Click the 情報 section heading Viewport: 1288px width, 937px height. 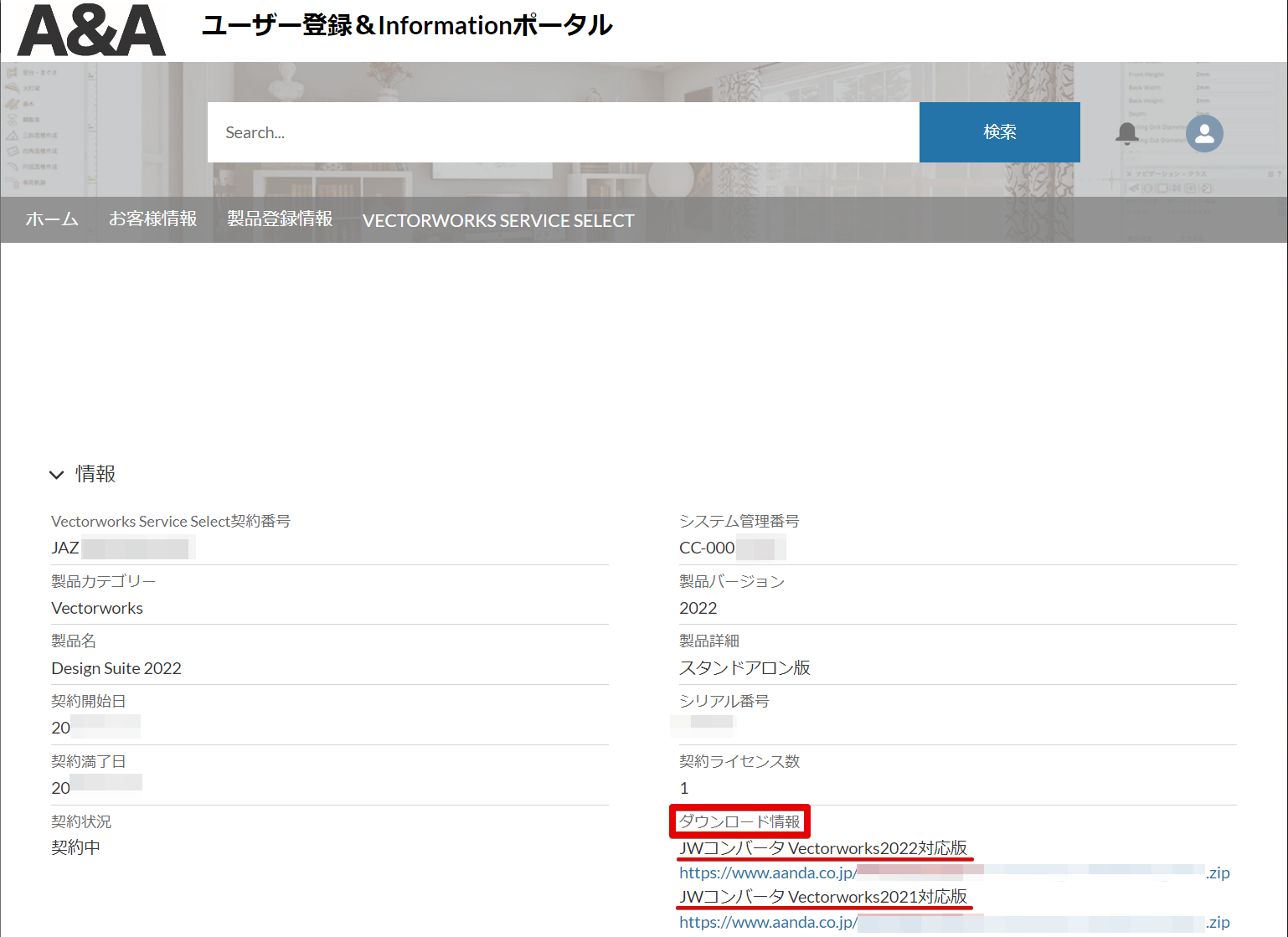click(x=95, y=474)
